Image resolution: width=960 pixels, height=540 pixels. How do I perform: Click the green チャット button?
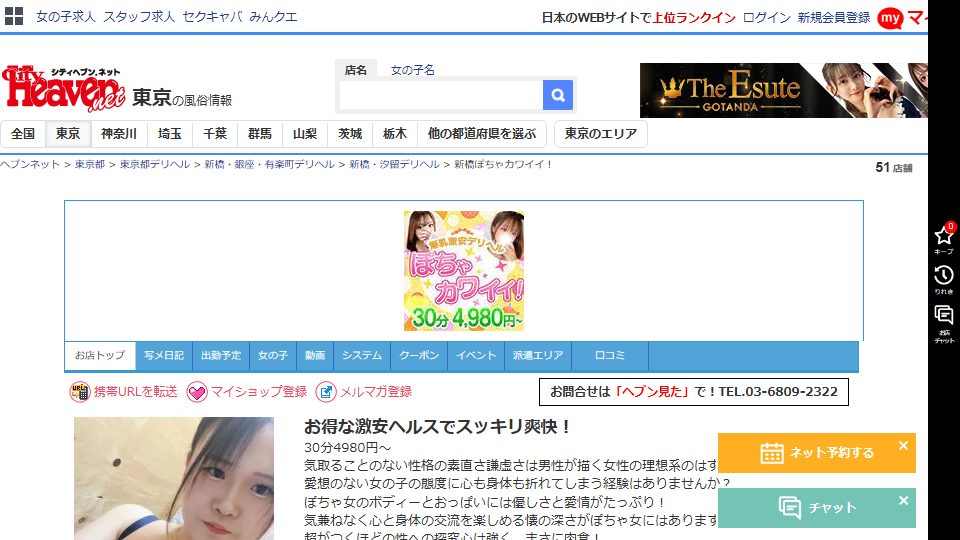point(817,508)
